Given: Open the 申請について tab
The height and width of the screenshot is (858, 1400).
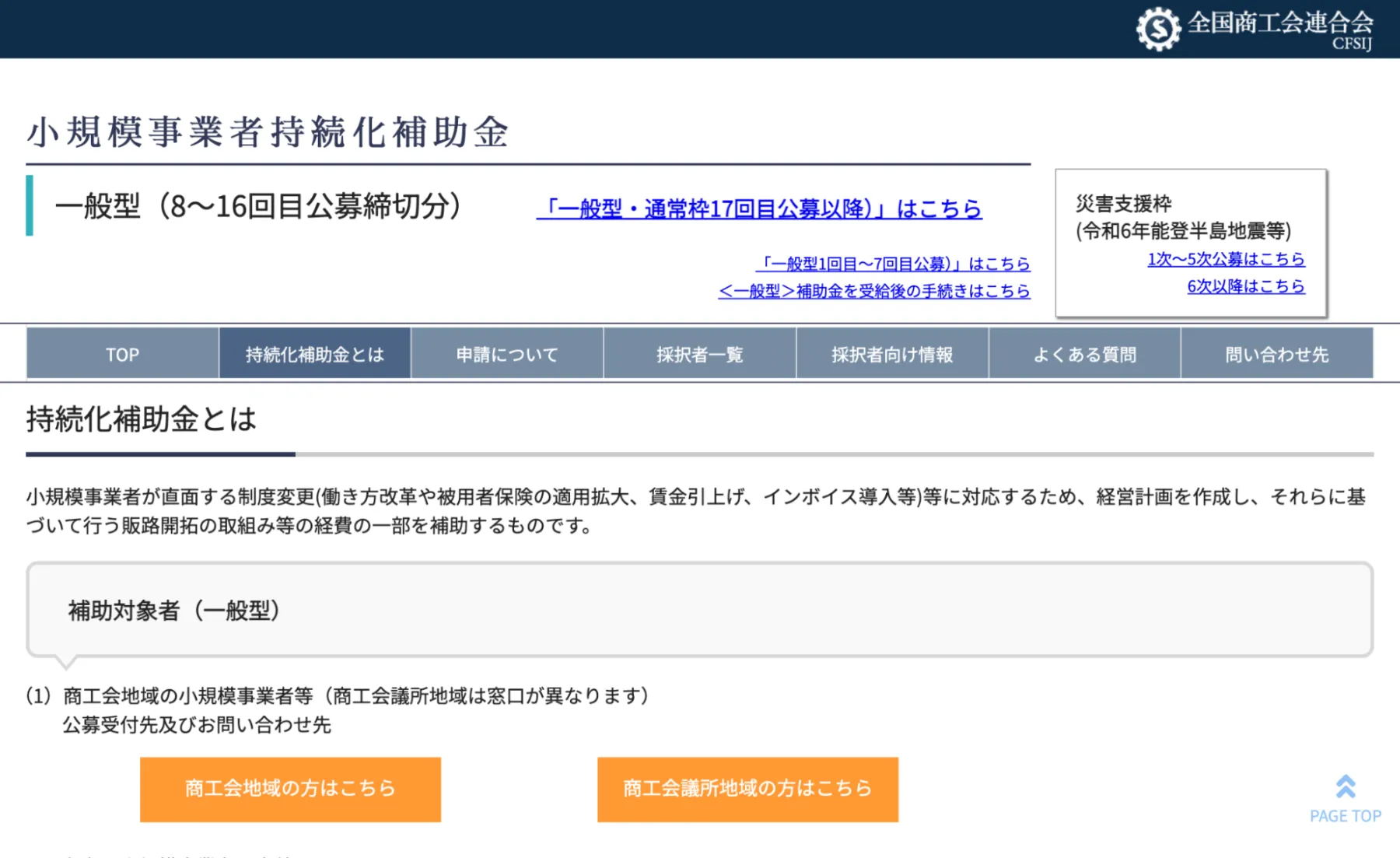Looking at the screenshot, I should coord(506,354).
